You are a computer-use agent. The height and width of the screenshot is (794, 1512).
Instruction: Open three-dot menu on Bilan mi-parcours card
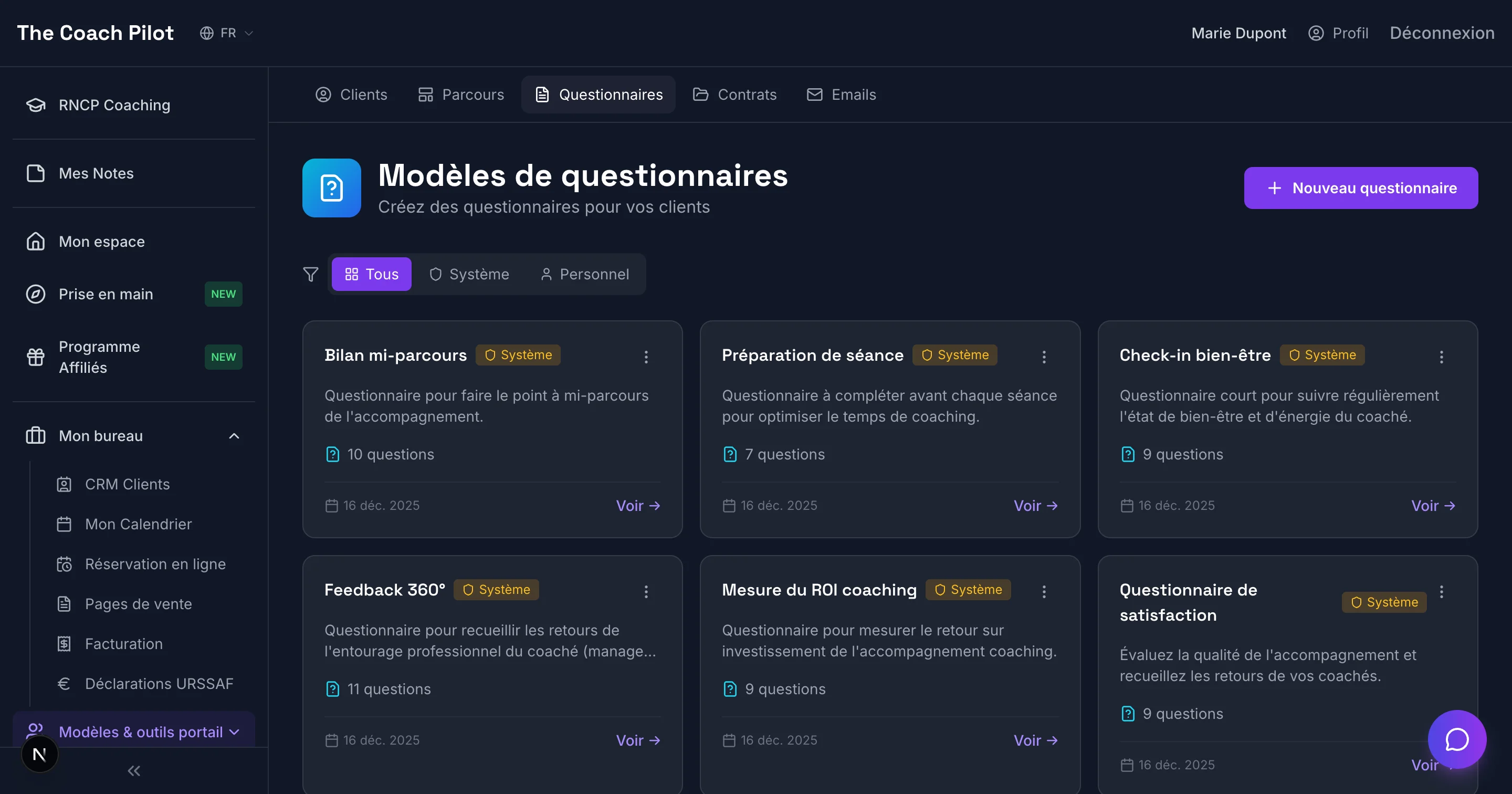646,357
